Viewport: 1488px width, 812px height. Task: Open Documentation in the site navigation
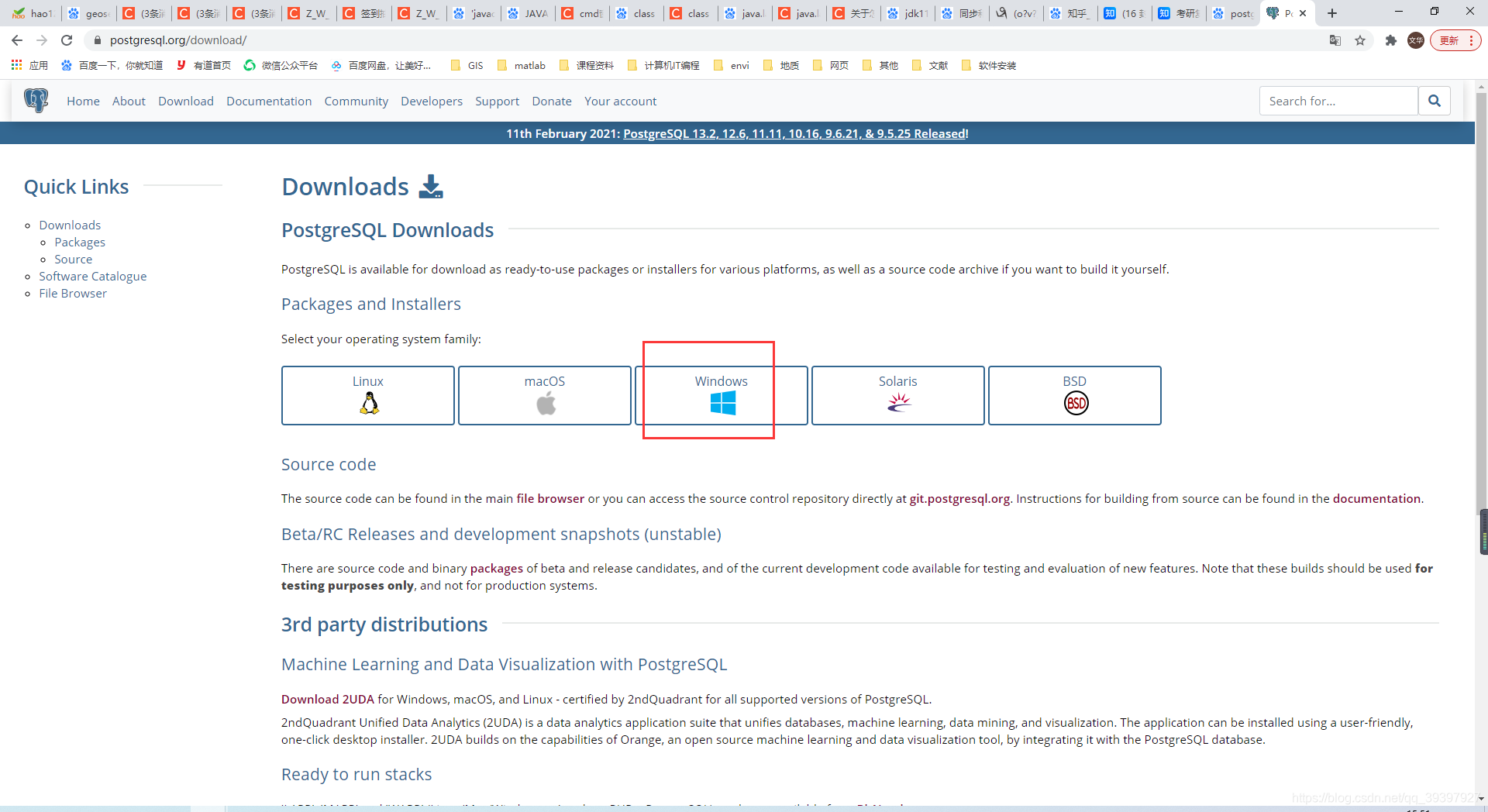point(269,101)
